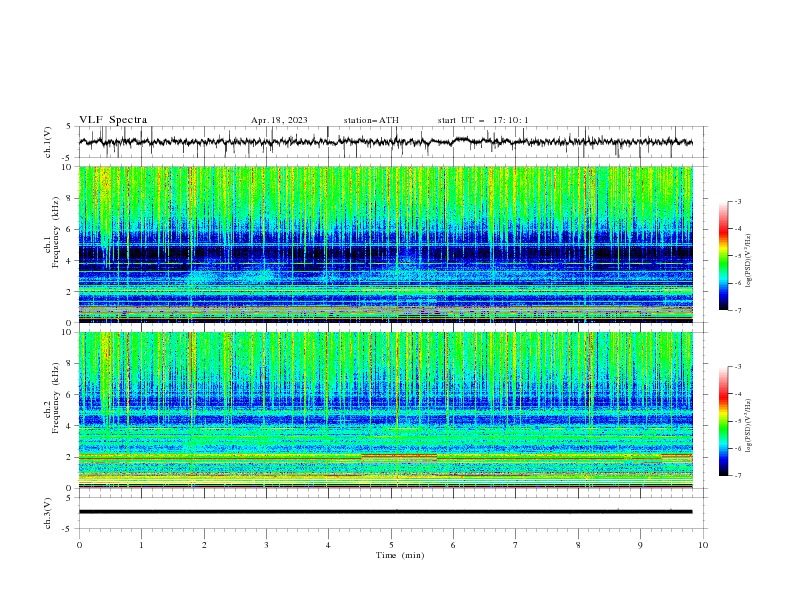Screen dimensions: 792x612
Task: Click the 'VLF Spectra' title text
Action: 113,120
